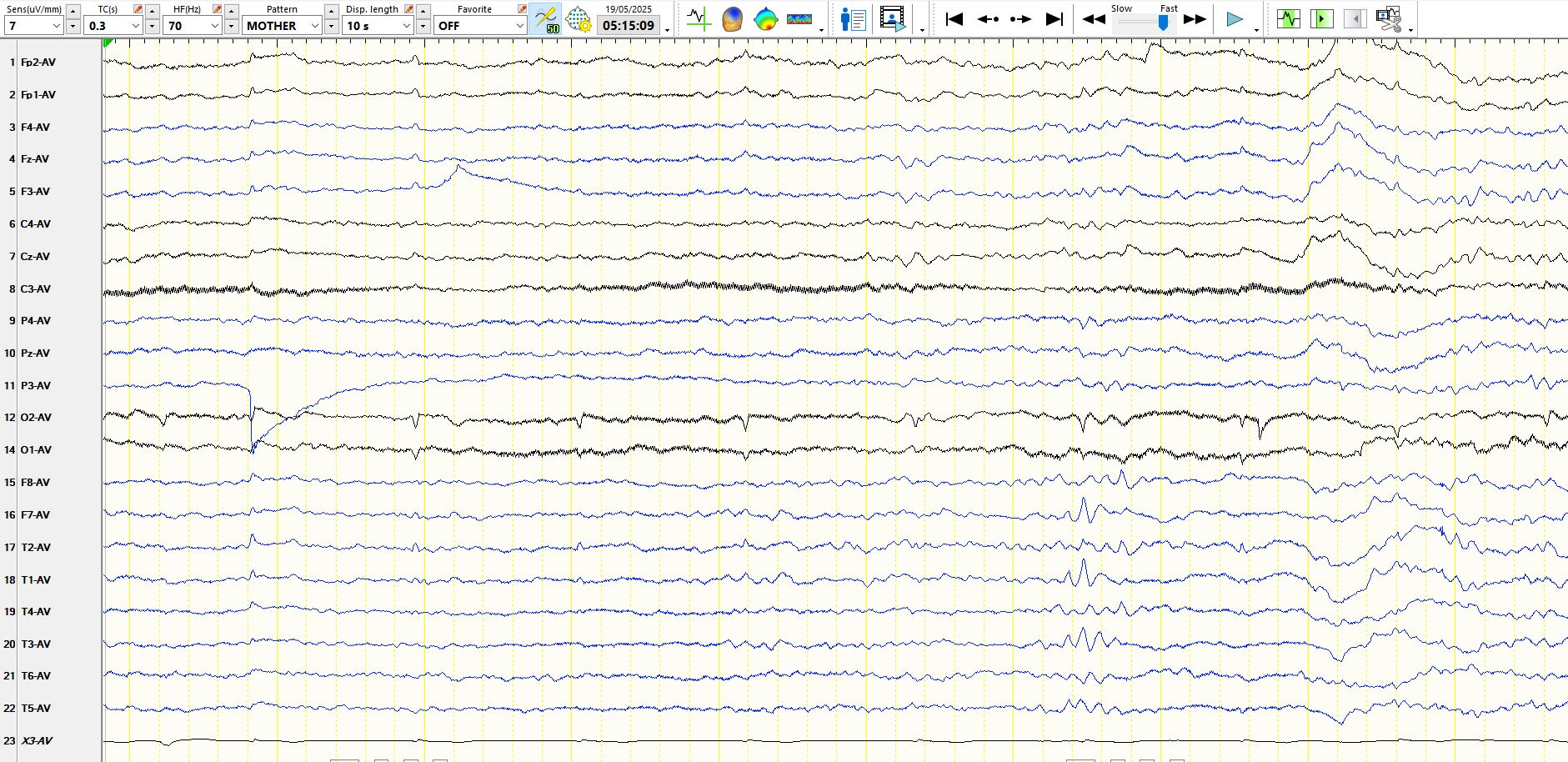
Task: Select the F4-AV channel label
Action: [35, 128]
